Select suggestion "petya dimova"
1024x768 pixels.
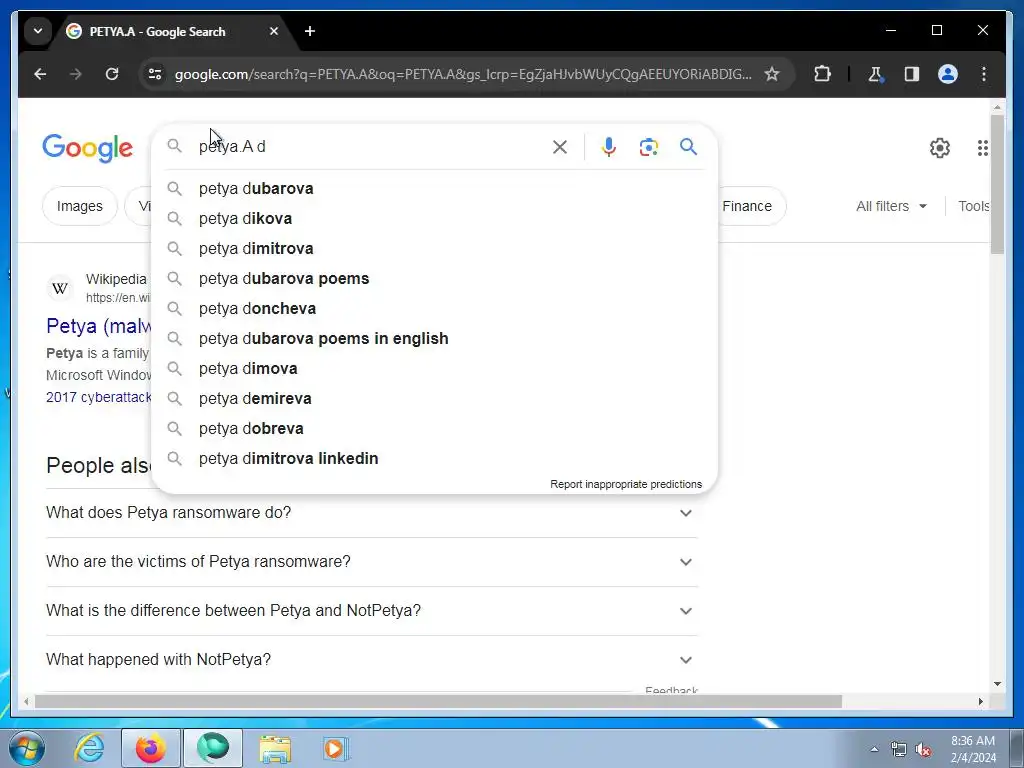tap(434, 369)
